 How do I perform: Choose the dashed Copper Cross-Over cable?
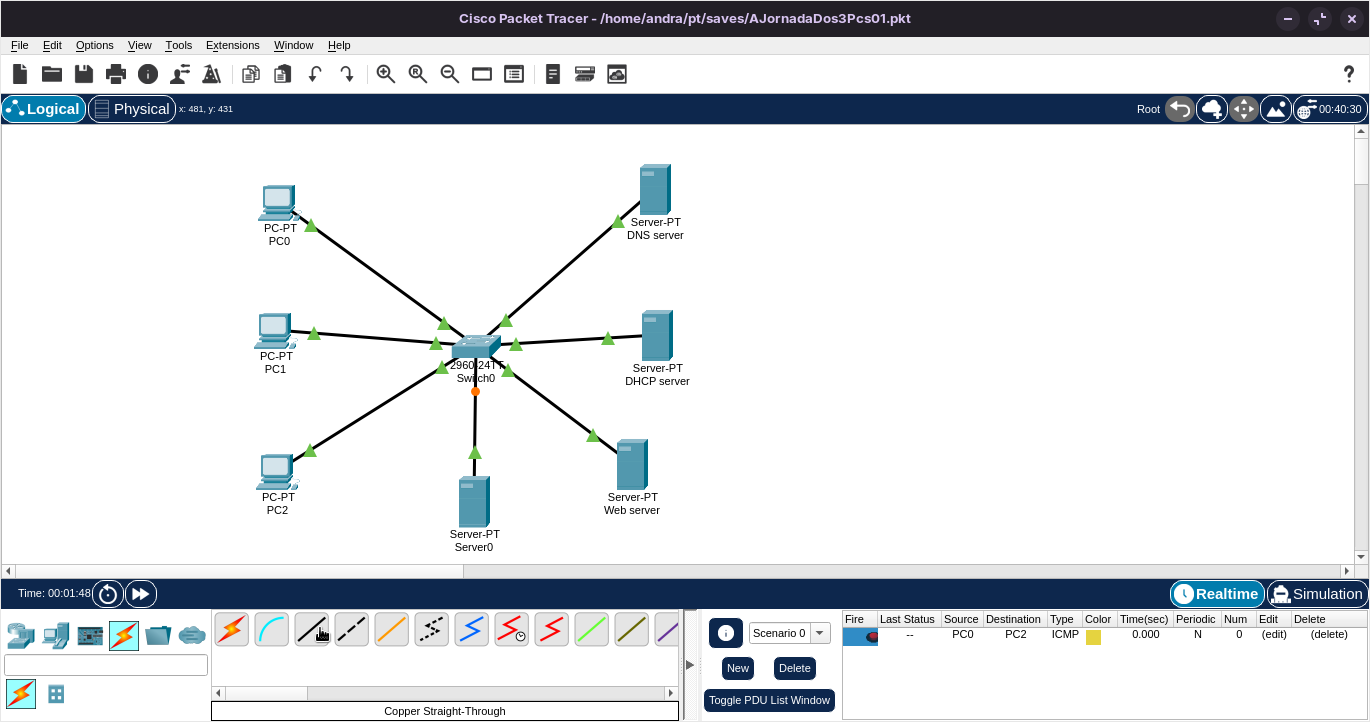tap(352, 629)
